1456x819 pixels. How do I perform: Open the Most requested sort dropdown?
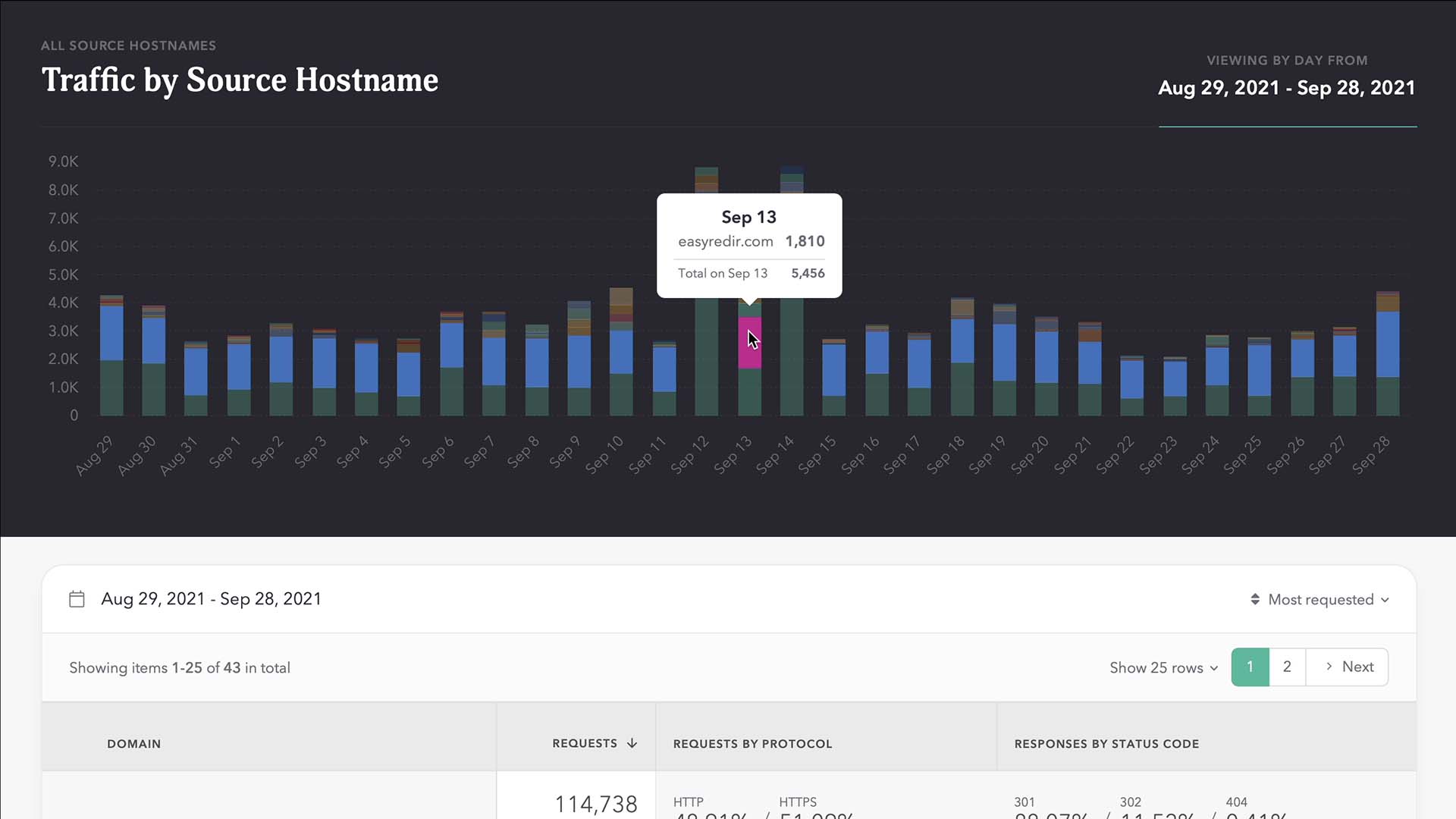pyautogui.click(x=1321, y=599)
